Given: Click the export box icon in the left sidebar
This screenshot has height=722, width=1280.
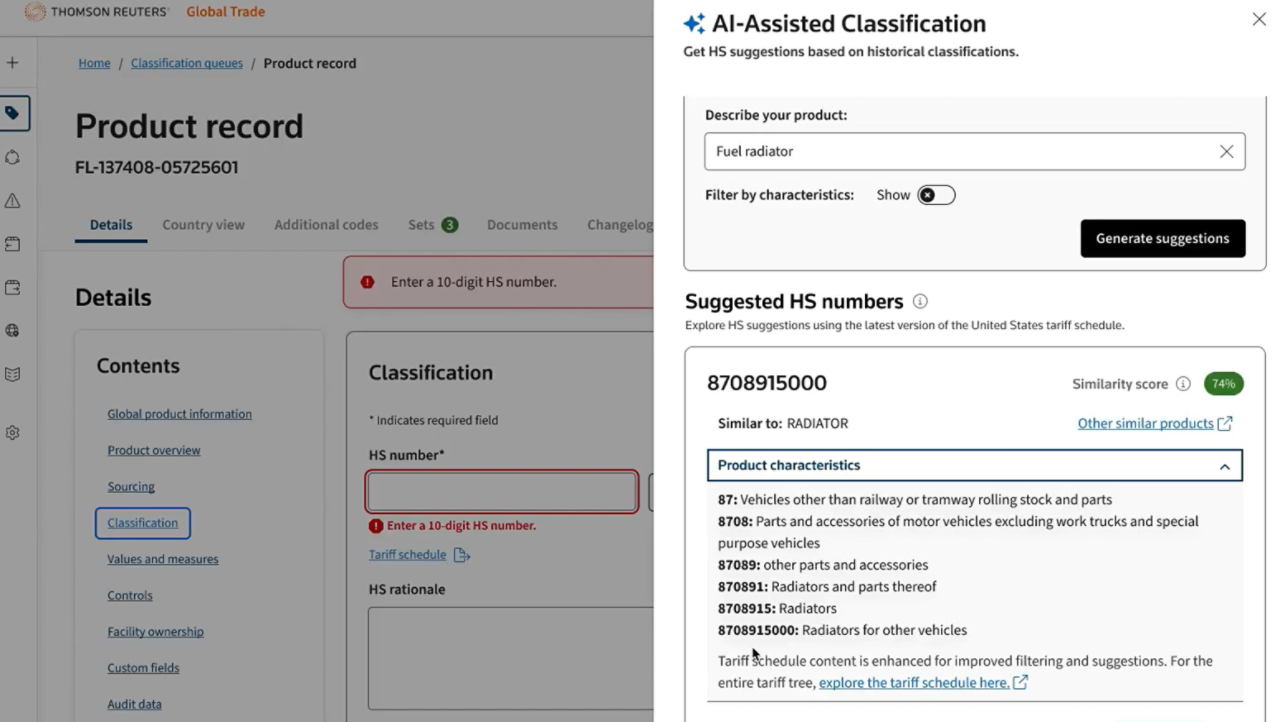Looking at the screenshot, I should [13, 287].
